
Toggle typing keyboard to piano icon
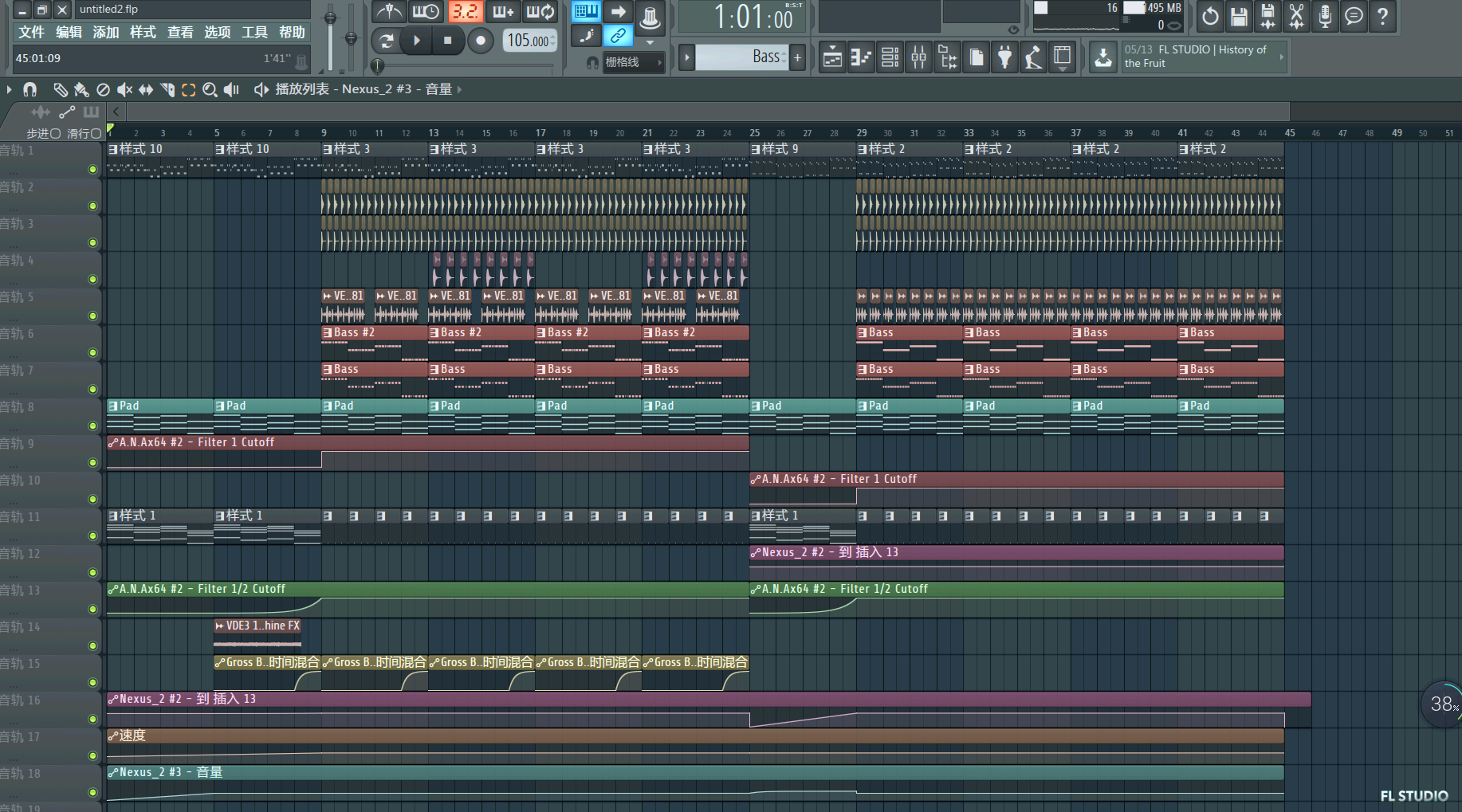(x=587, y=11)
